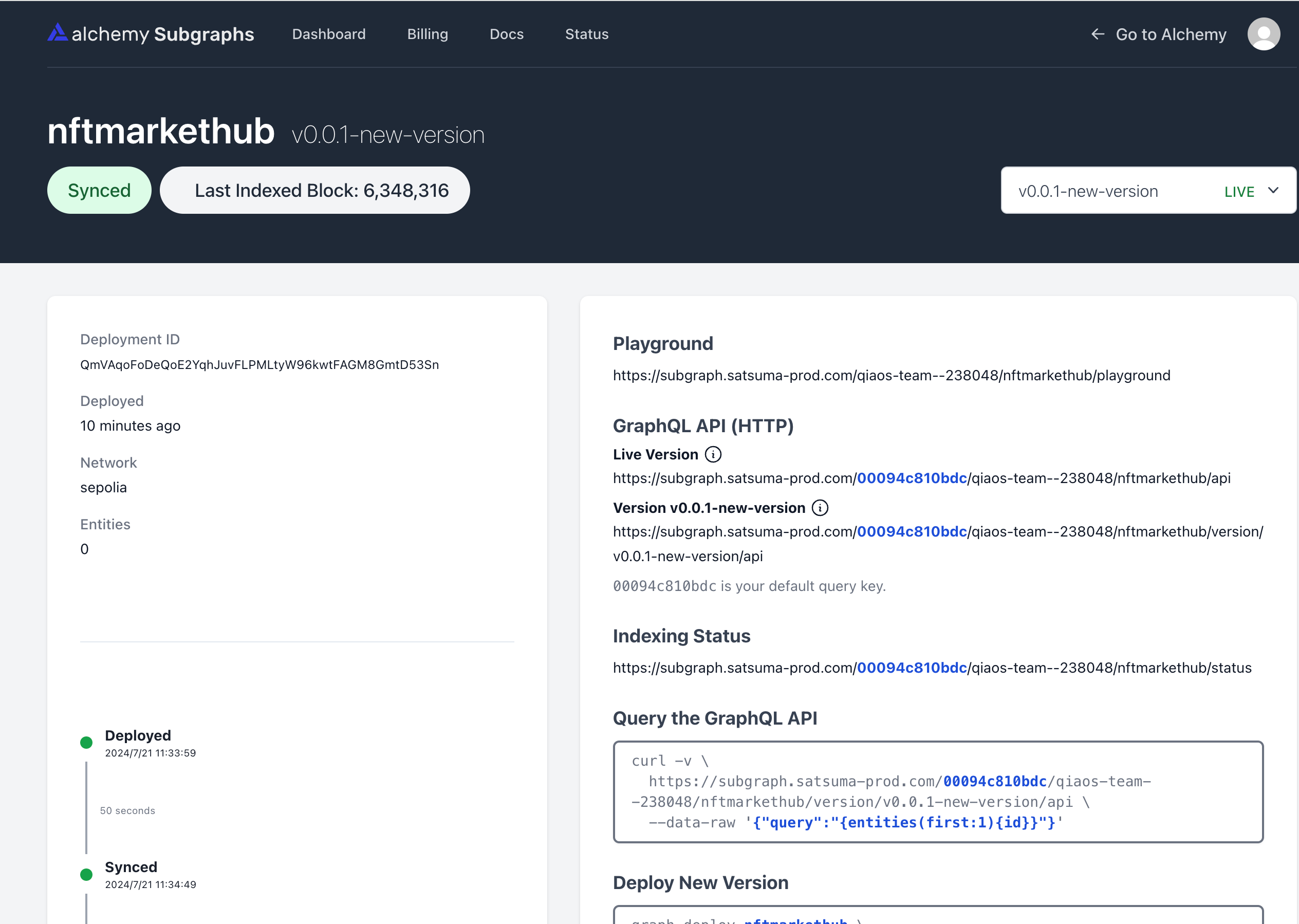Viewport: 1299px width, 924px height.
Task: Click the green dot for Deployed event
Action: 86,742
